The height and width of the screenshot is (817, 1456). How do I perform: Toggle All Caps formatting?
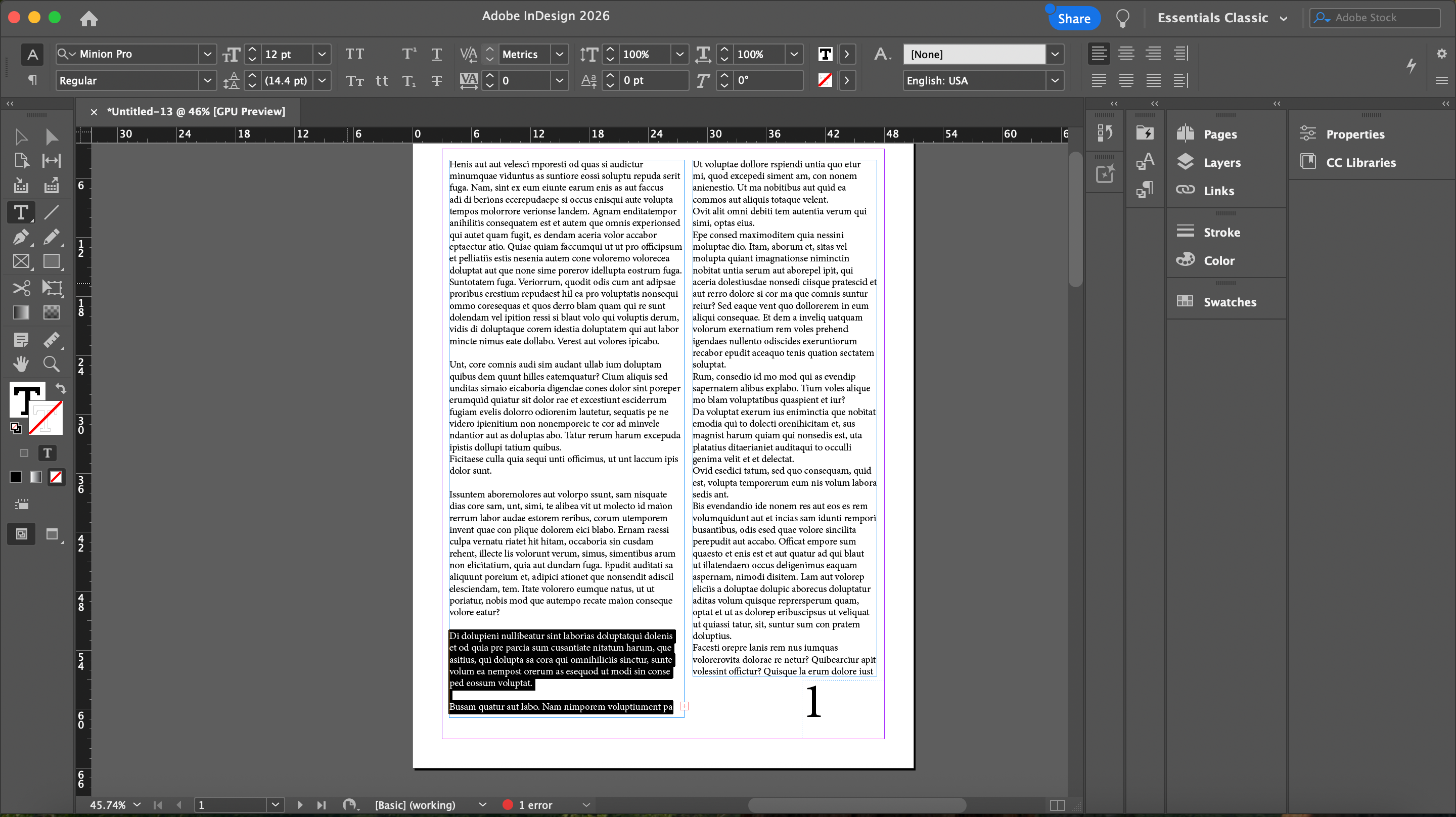click(354, 54)
